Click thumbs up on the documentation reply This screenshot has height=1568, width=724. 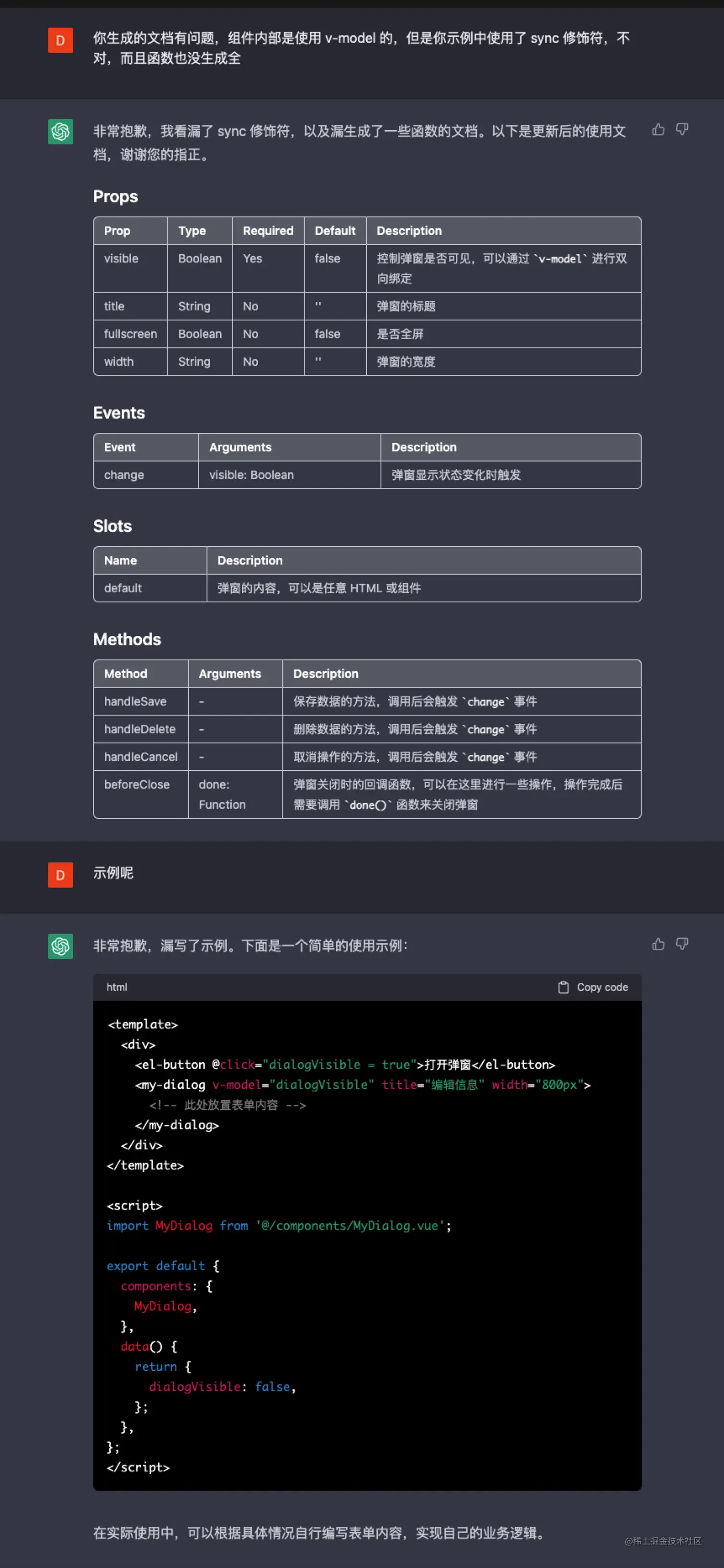(657, 129)
